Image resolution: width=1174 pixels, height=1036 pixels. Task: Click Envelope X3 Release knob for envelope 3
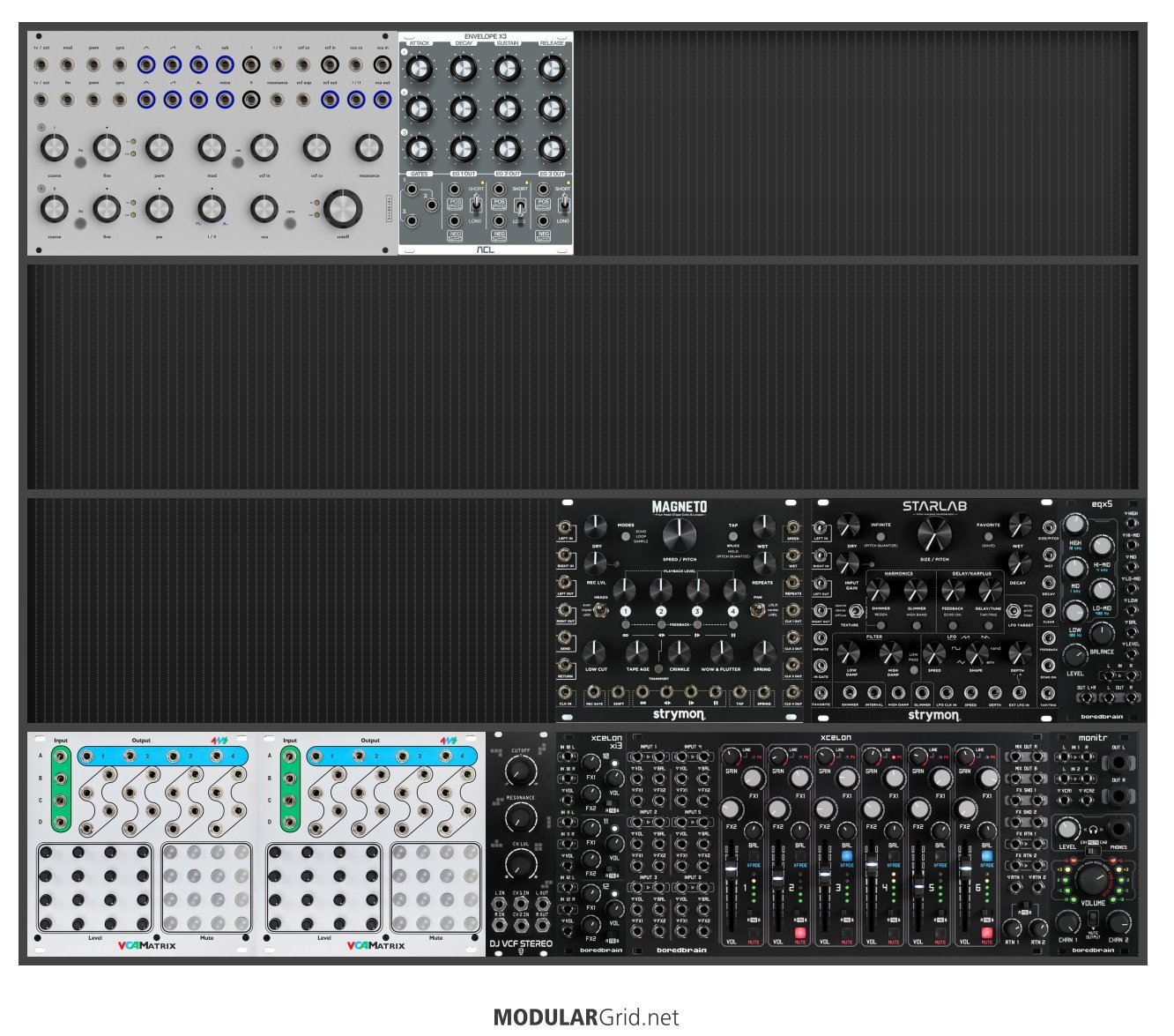[x=552, y=148]
